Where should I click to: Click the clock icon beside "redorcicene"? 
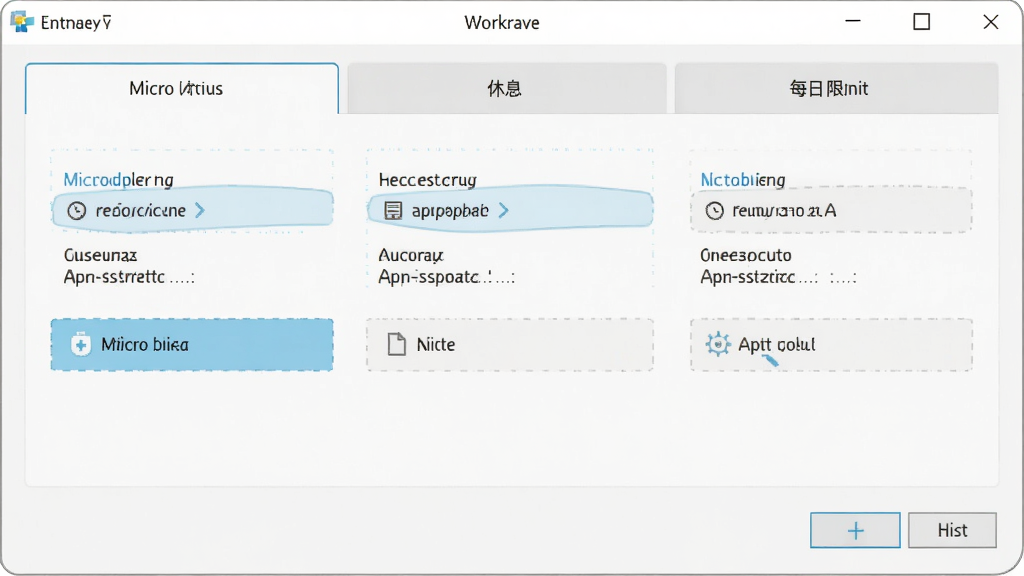pos(77,210)
